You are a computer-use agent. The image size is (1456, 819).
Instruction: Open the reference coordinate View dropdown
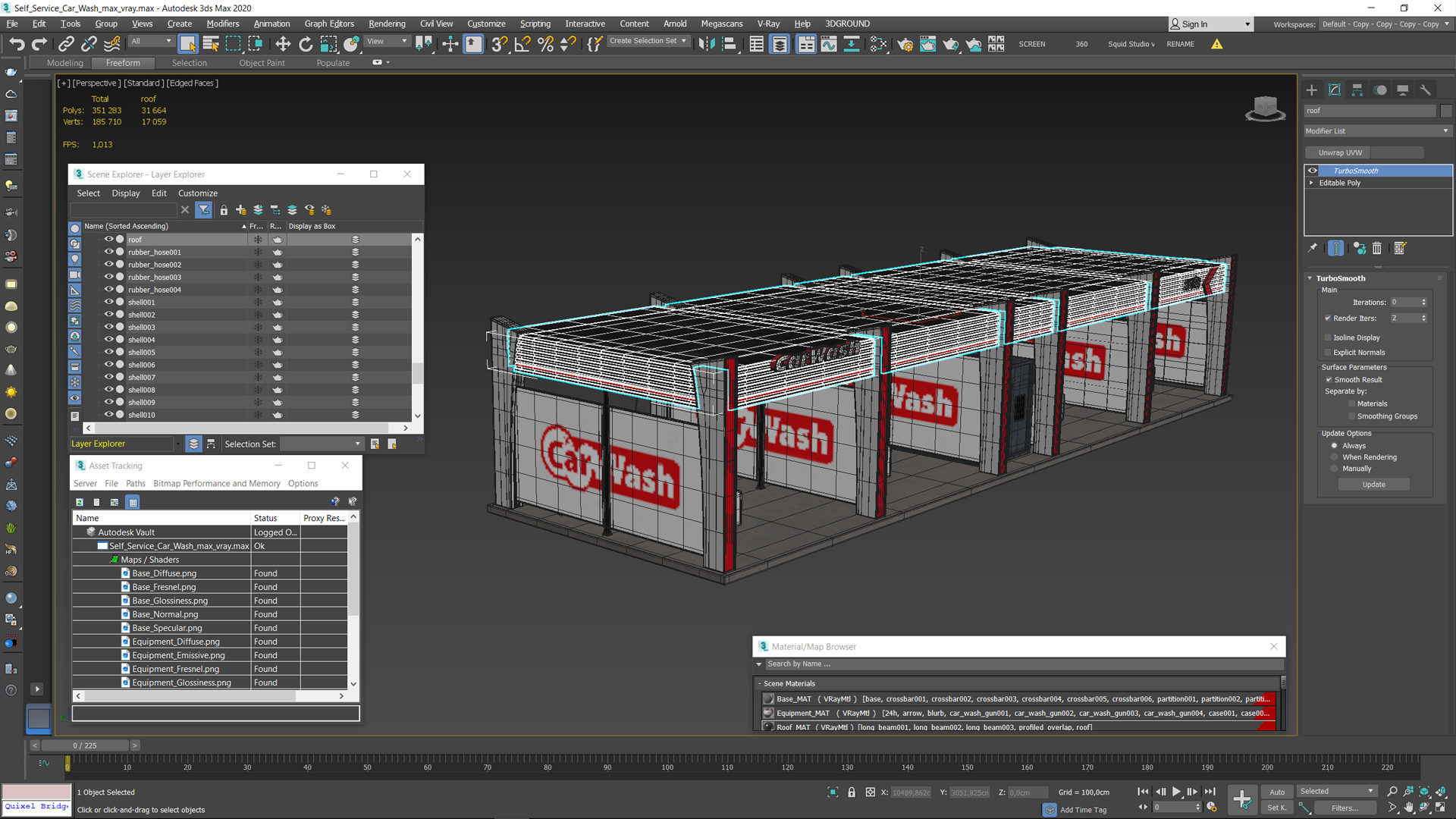click(387, 42)
